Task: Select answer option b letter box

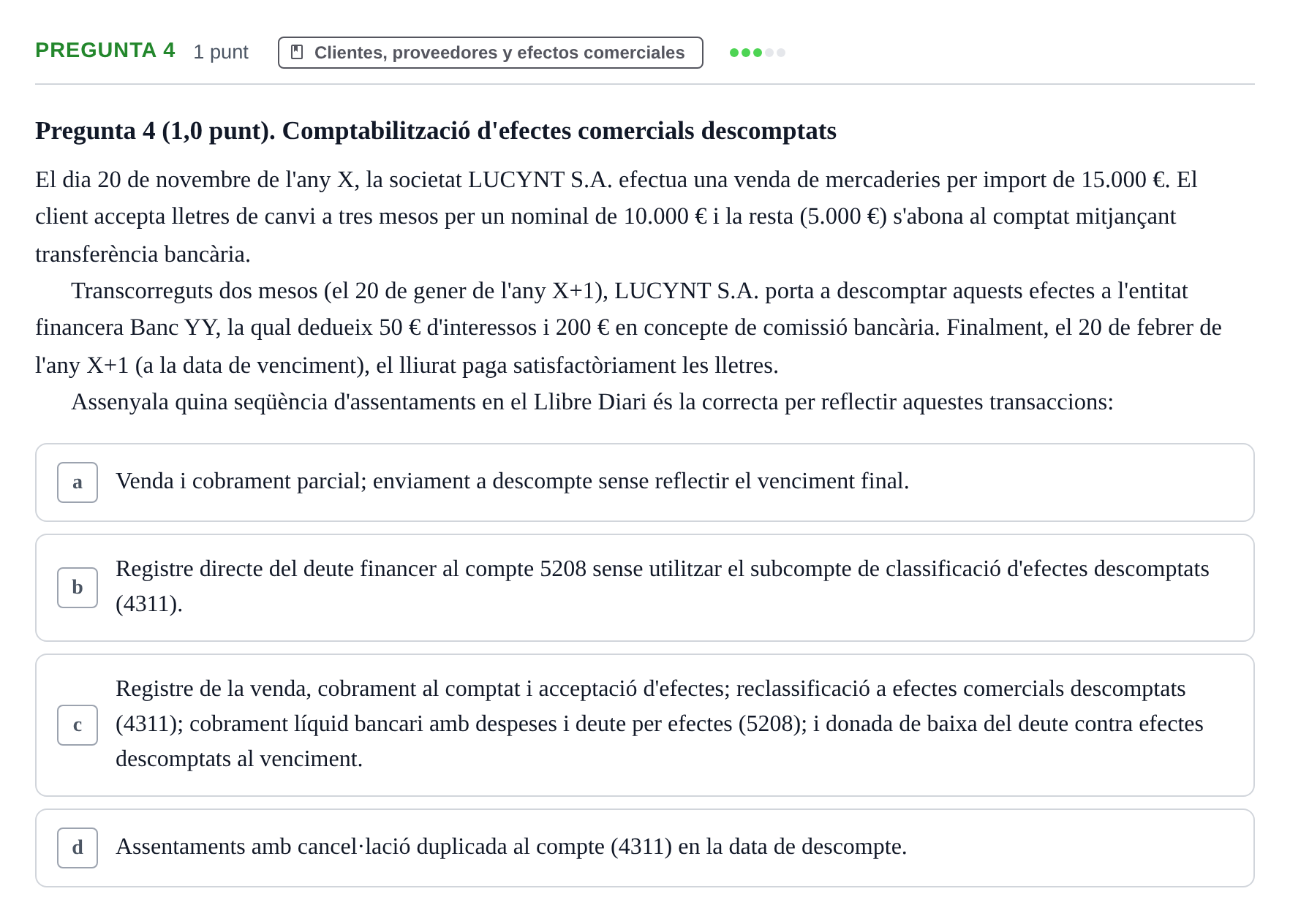Action: (x=78, y=588)
